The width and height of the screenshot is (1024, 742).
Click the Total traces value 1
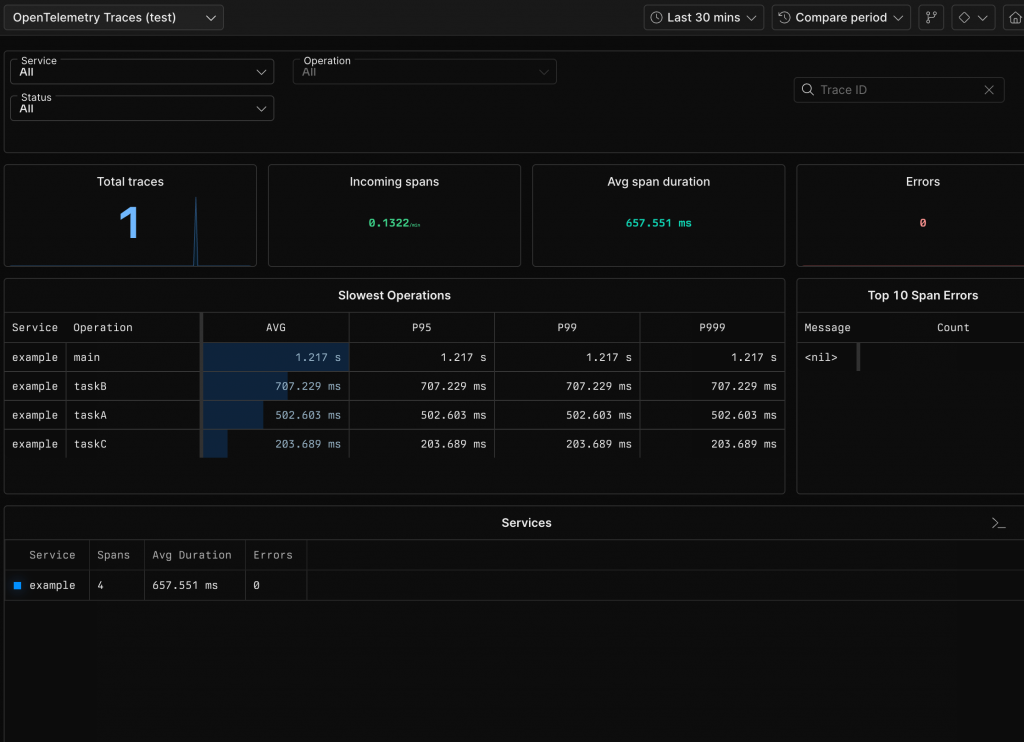coord(129,222)
